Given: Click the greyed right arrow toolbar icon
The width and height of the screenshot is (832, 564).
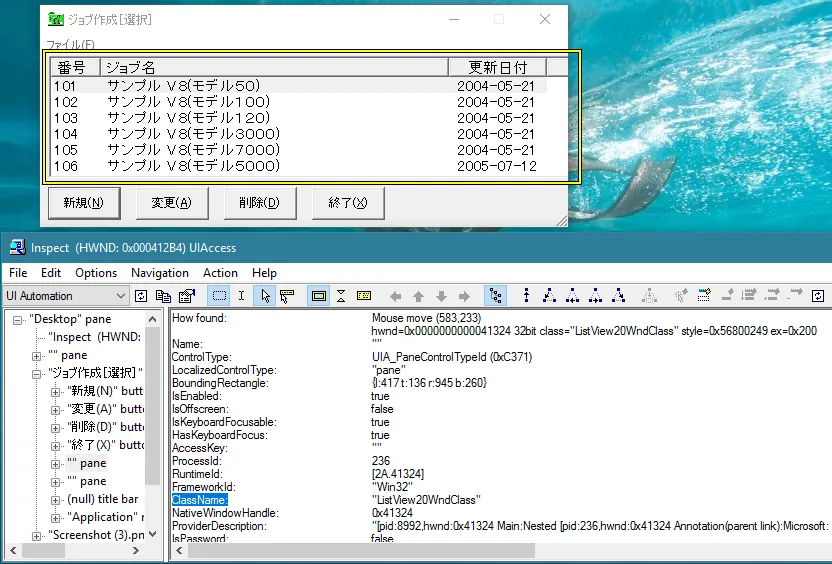Looking at the screenshot, I should click(x=464, y=297).
